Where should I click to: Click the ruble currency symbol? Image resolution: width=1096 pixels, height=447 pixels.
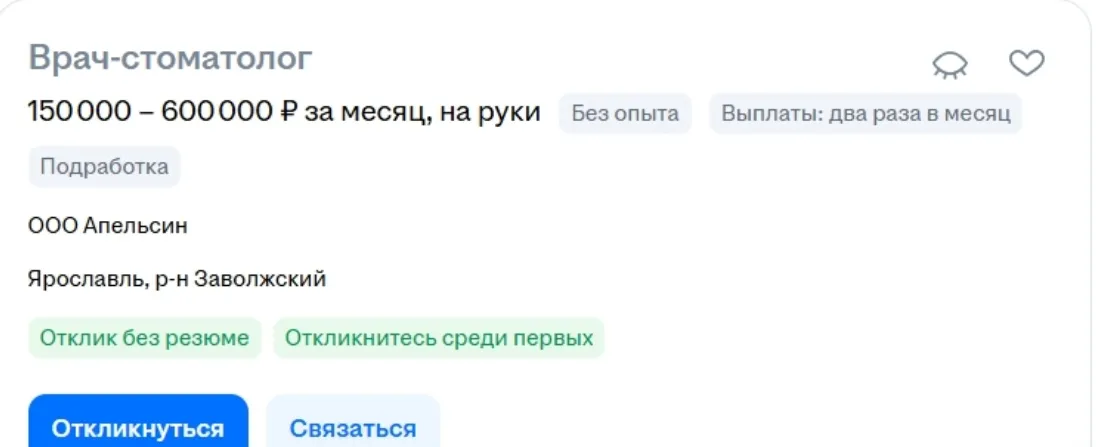(288, 113)
